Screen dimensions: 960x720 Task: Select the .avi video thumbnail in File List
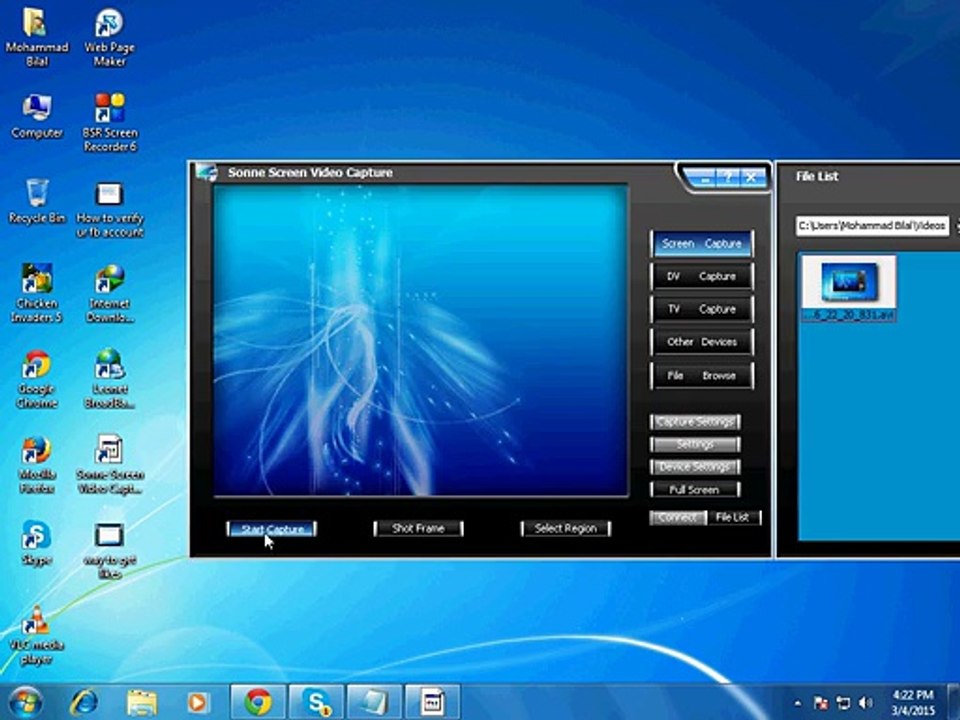point(849,288)
